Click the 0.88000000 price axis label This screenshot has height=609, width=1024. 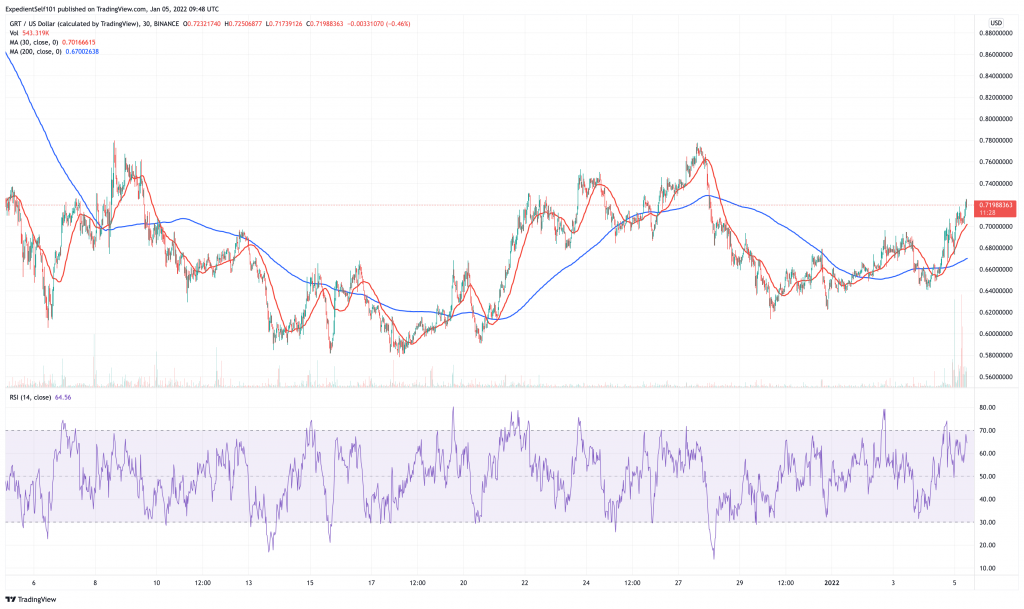[995, 33]
